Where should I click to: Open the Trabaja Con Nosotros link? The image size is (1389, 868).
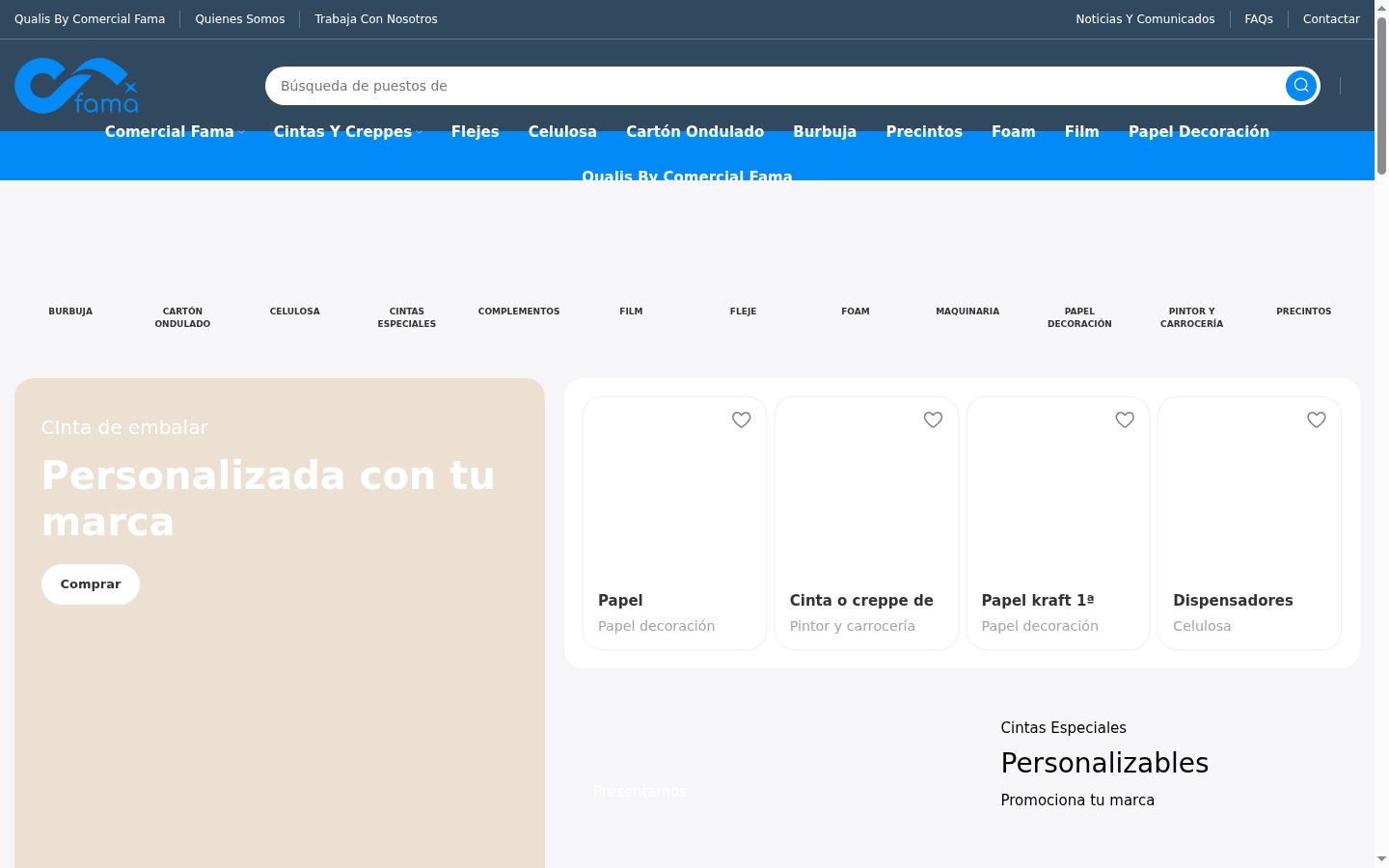[376, 19]
